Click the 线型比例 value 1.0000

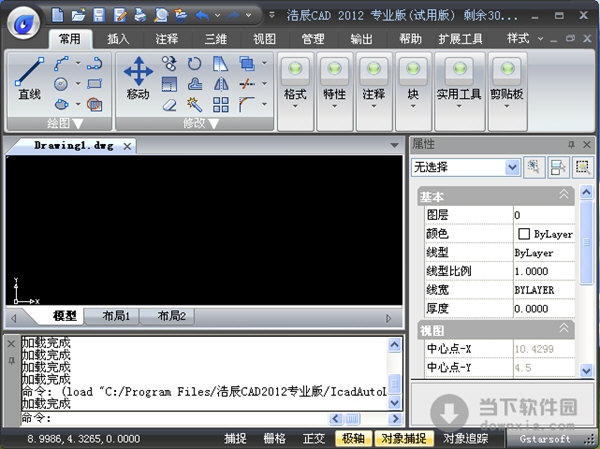click(544, 271)
